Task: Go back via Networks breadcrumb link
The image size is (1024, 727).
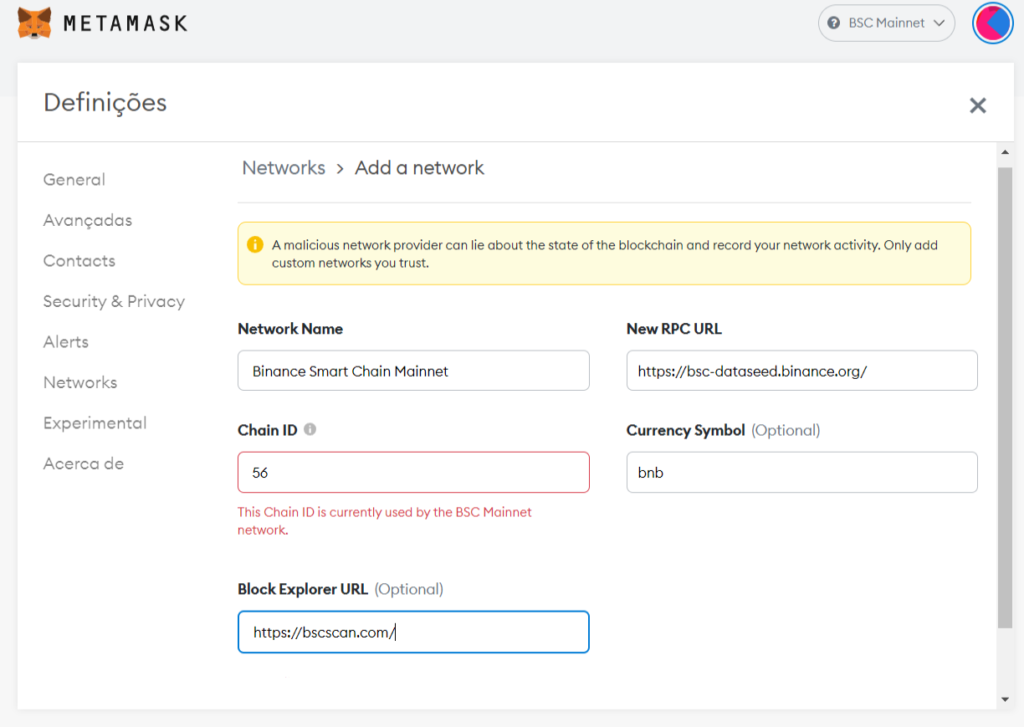Action: (283, 168)
